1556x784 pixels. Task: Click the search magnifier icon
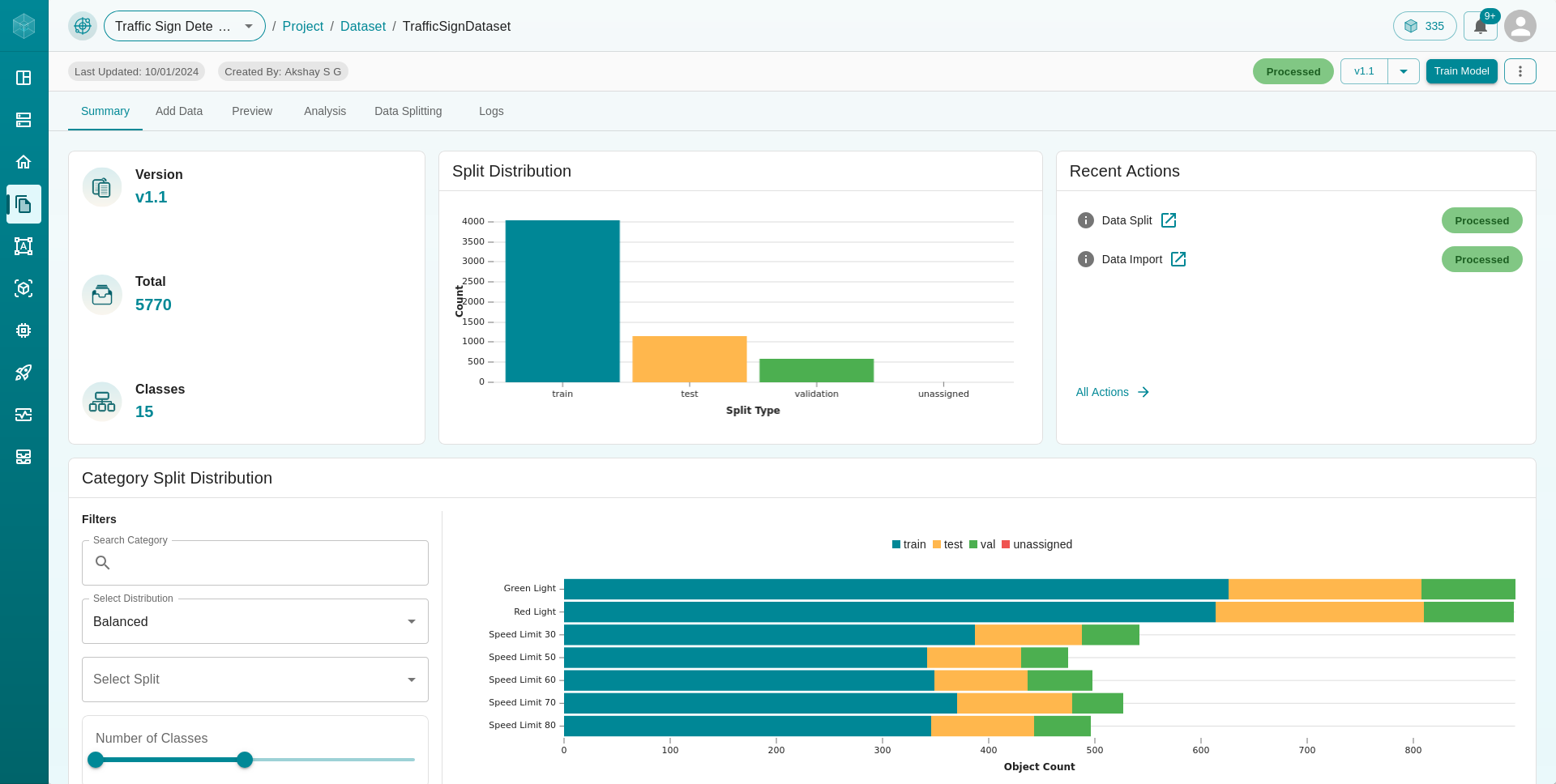tap(103, 563)
